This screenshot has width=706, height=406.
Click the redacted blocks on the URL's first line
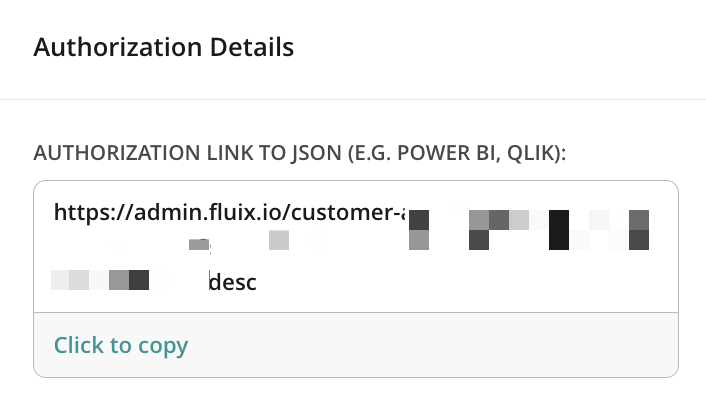[530, 218]
